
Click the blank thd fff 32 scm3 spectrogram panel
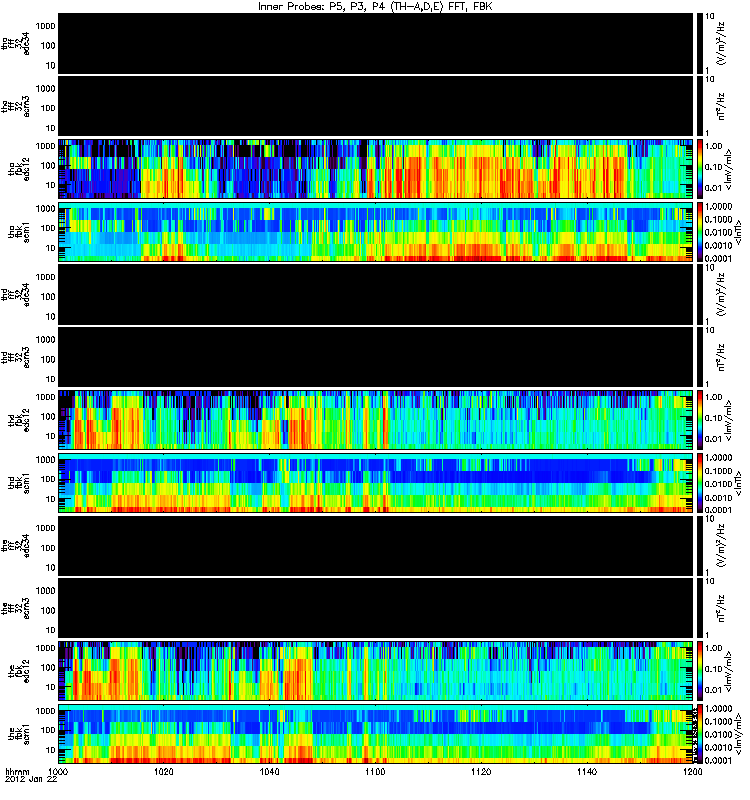point(376,357)
